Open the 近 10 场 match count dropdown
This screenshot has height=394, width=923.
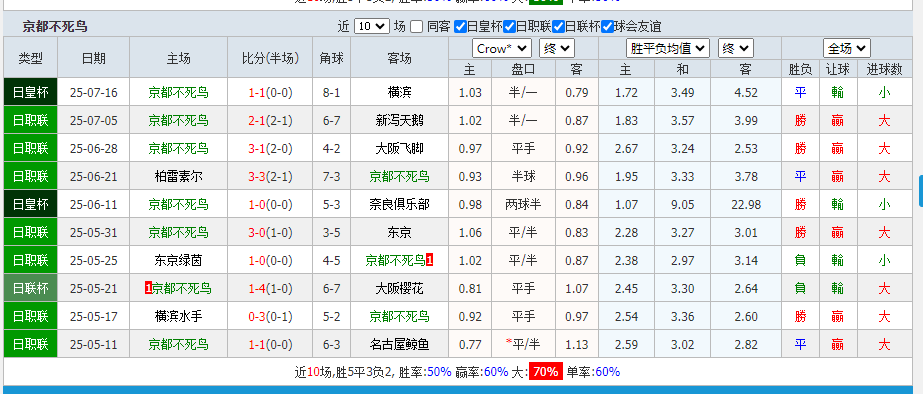(372, 26)
